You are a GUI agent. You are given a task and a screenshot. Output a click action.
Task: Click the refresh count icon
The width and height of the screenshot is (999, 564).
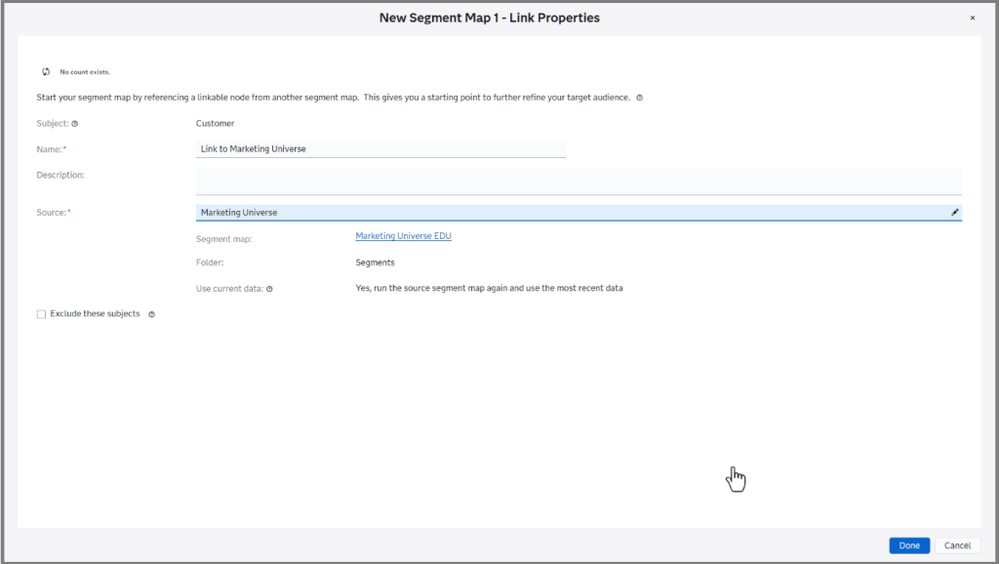pyautogui.click(x=46, y=72)
